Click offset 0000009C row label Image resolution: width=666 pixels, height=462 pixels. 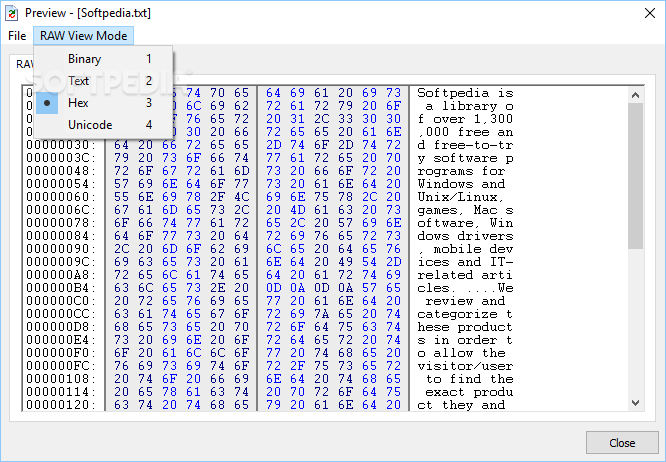pyautogui.click(x=61, y=262)
